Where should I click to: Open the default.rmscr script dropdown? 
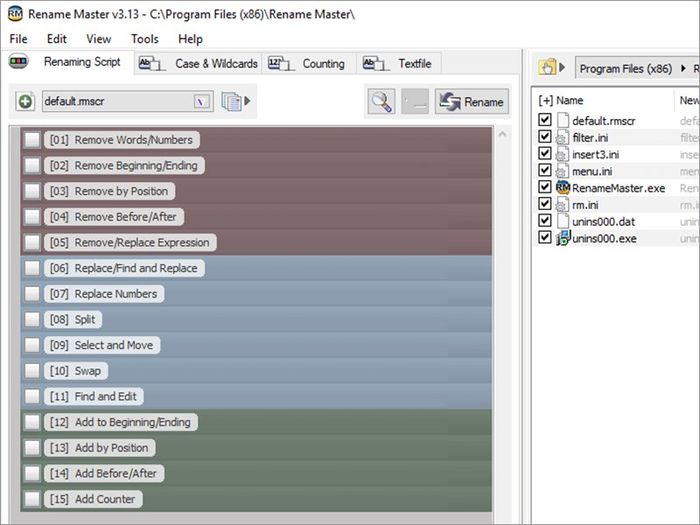coord(201,102)
